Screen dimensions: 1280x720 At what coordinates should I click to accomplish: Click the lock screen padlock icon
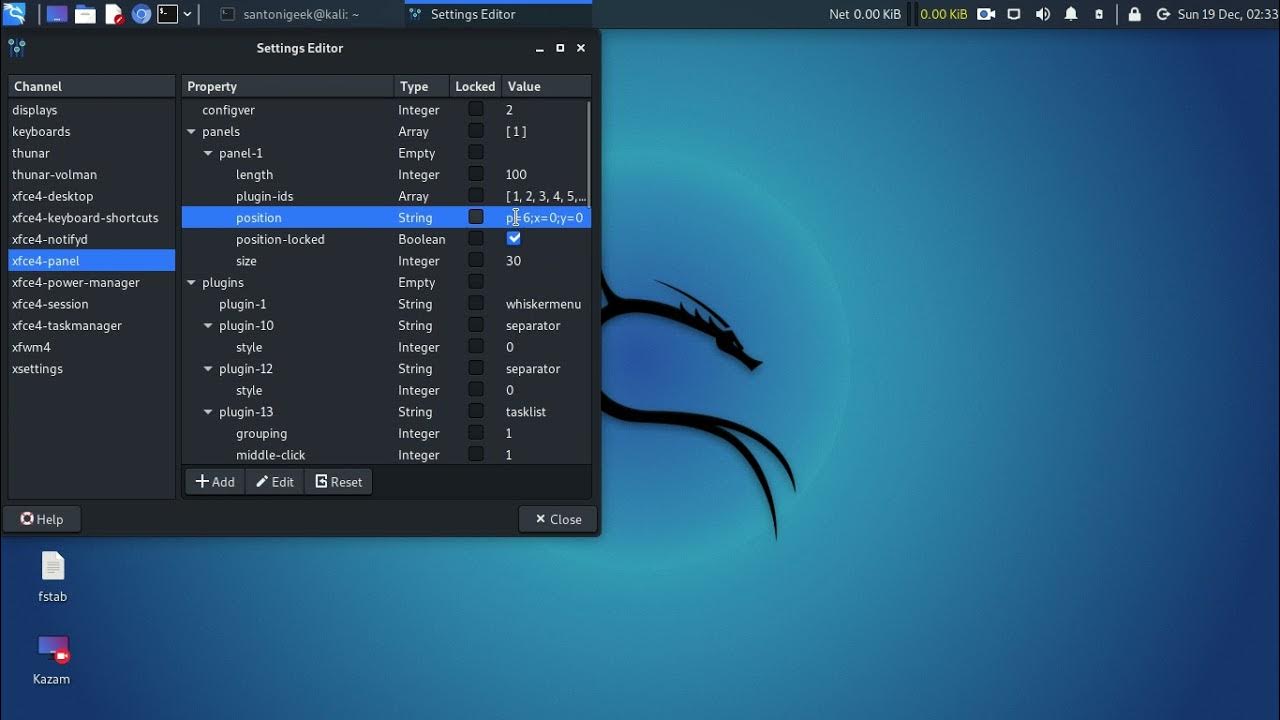point(1134,14)
